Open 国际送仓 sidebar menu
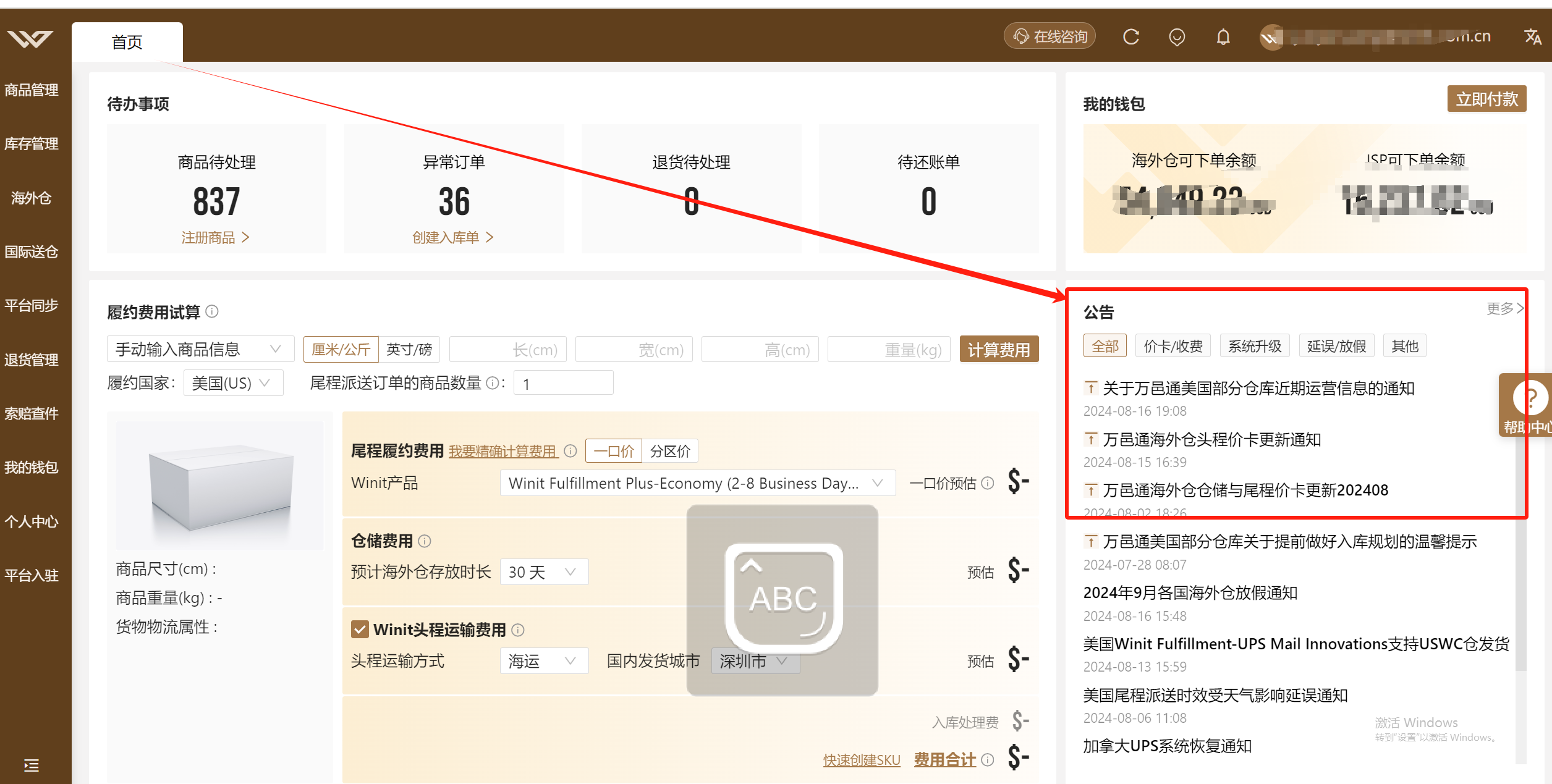Image resolution: width=1552 pixels, height=784 pixels. pyautogui.click(x=32, y=252)
